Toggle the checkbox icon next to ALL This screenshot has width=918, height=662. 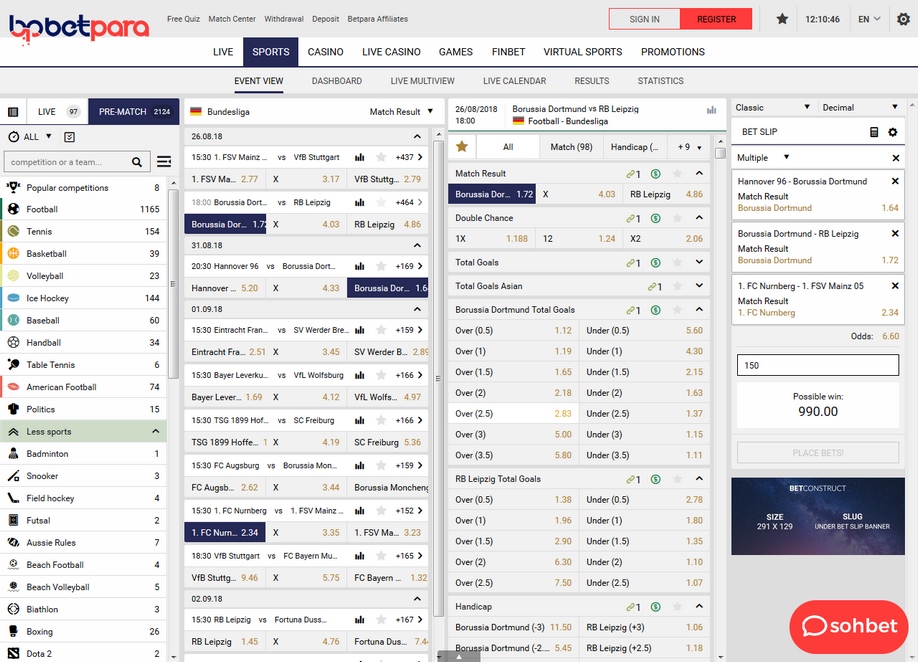click(x=69, y=137)
